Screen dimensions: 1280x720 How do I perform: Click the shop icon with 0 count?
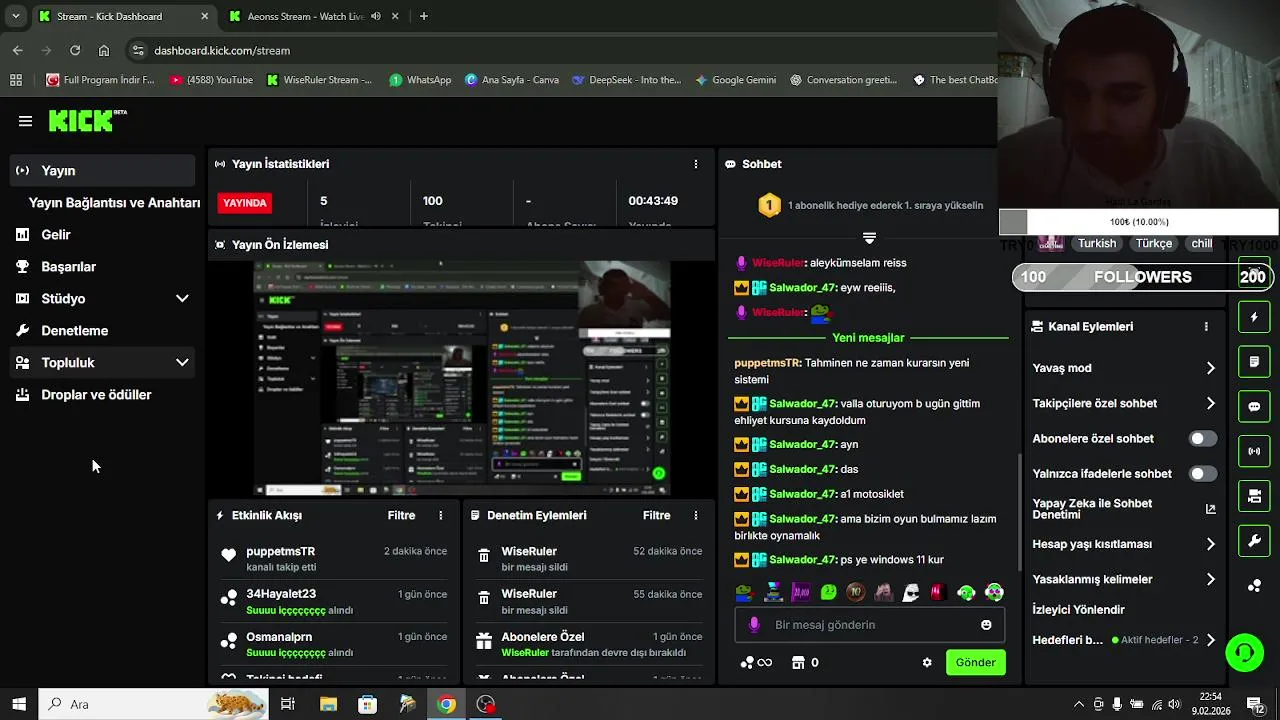click(x=805, y=662)
